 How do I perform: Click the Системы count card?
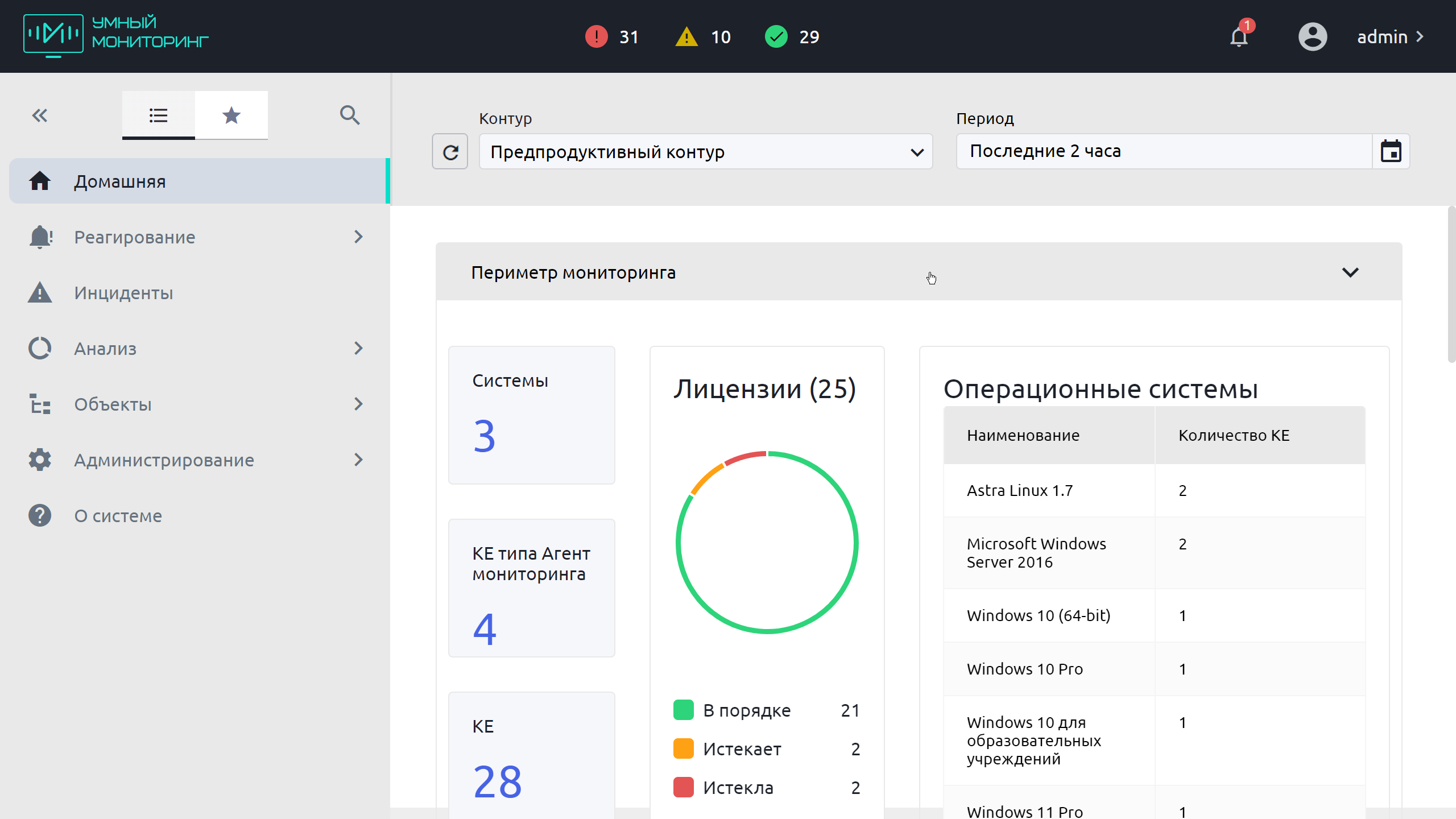tap(531, 415)
